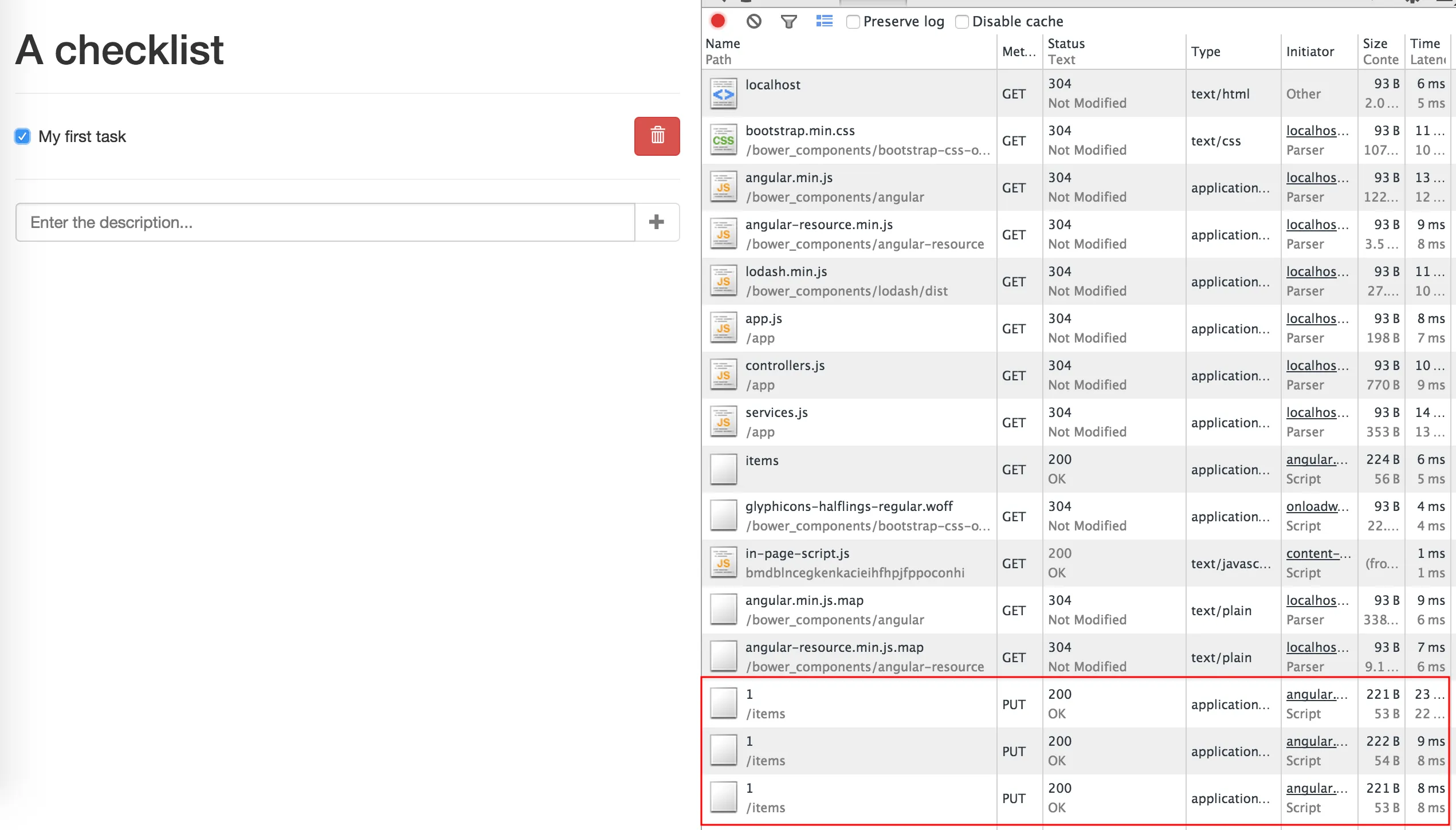Enable the Preserve log checkbox
Viewport: 1456px width, 830px height.
click(x=853, y=22)
